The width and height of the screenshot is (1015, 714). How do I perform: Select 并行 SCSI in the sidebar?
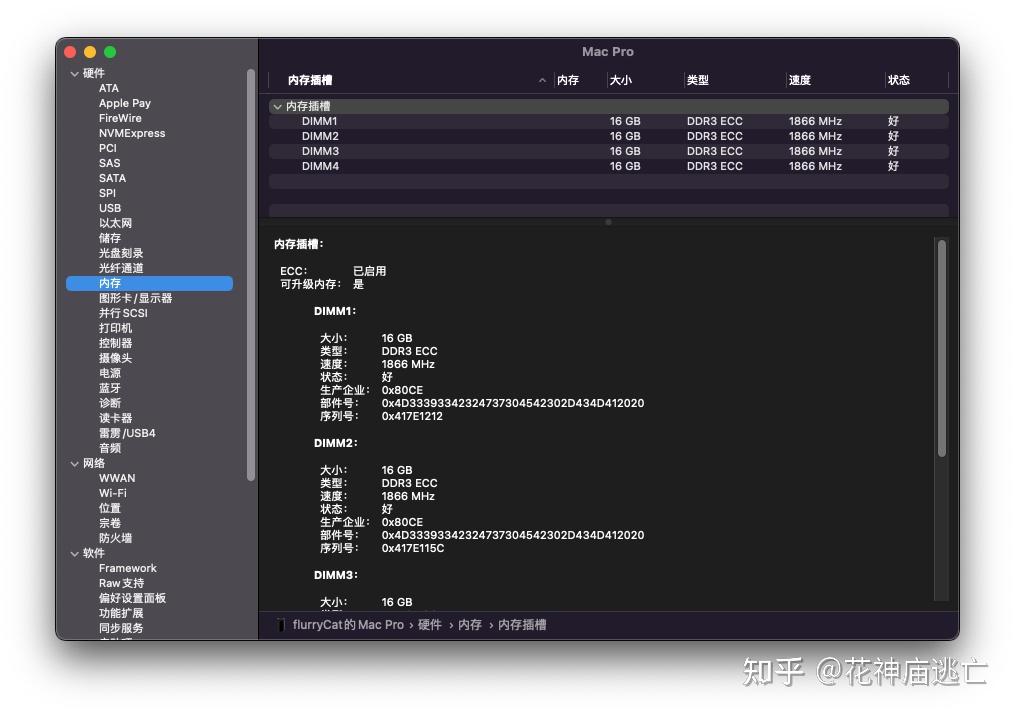coord(123,313)
